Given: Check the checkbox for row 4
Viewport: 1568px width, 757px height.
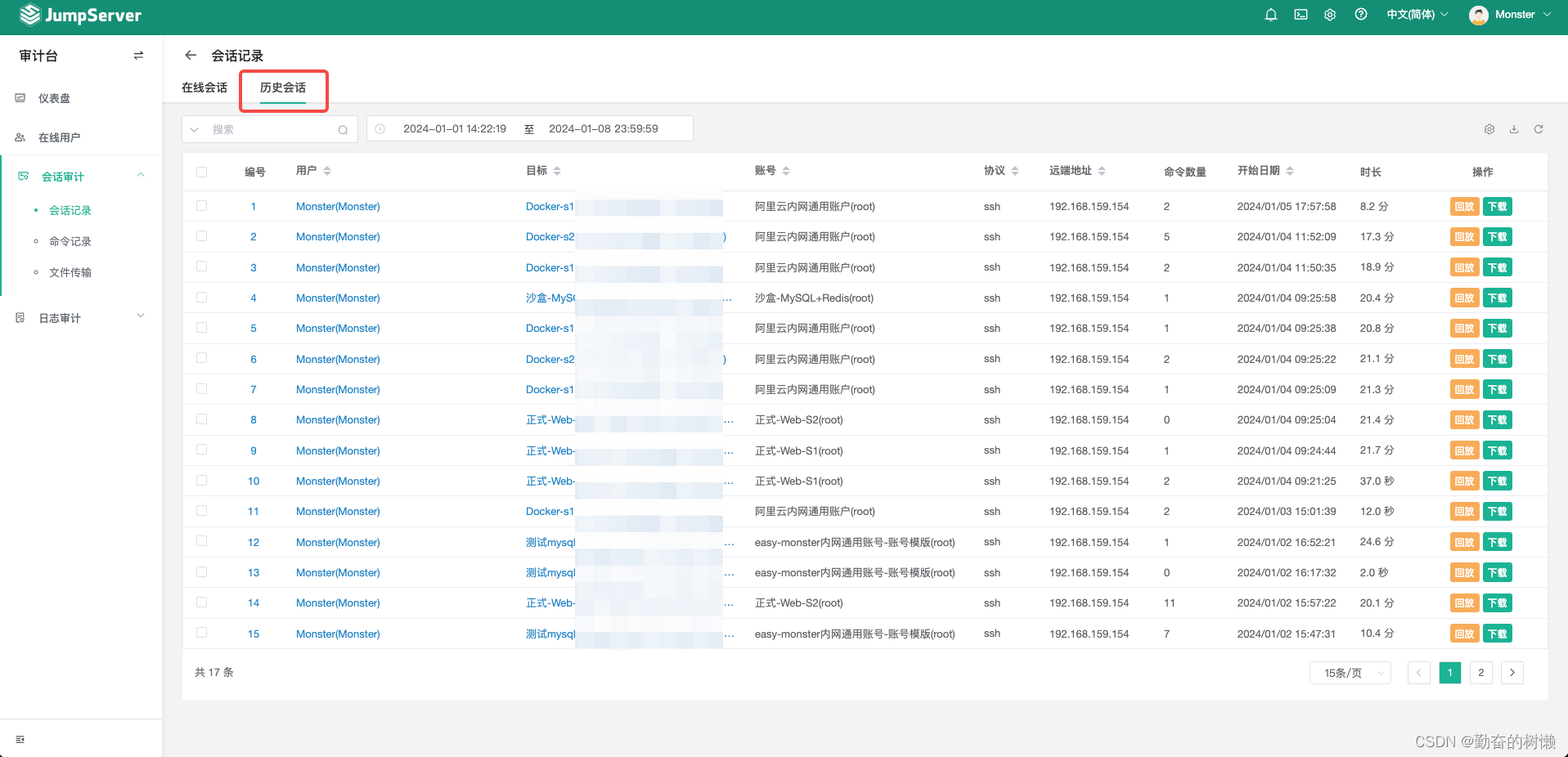Looking at the screenshot, I should [202, 298].
